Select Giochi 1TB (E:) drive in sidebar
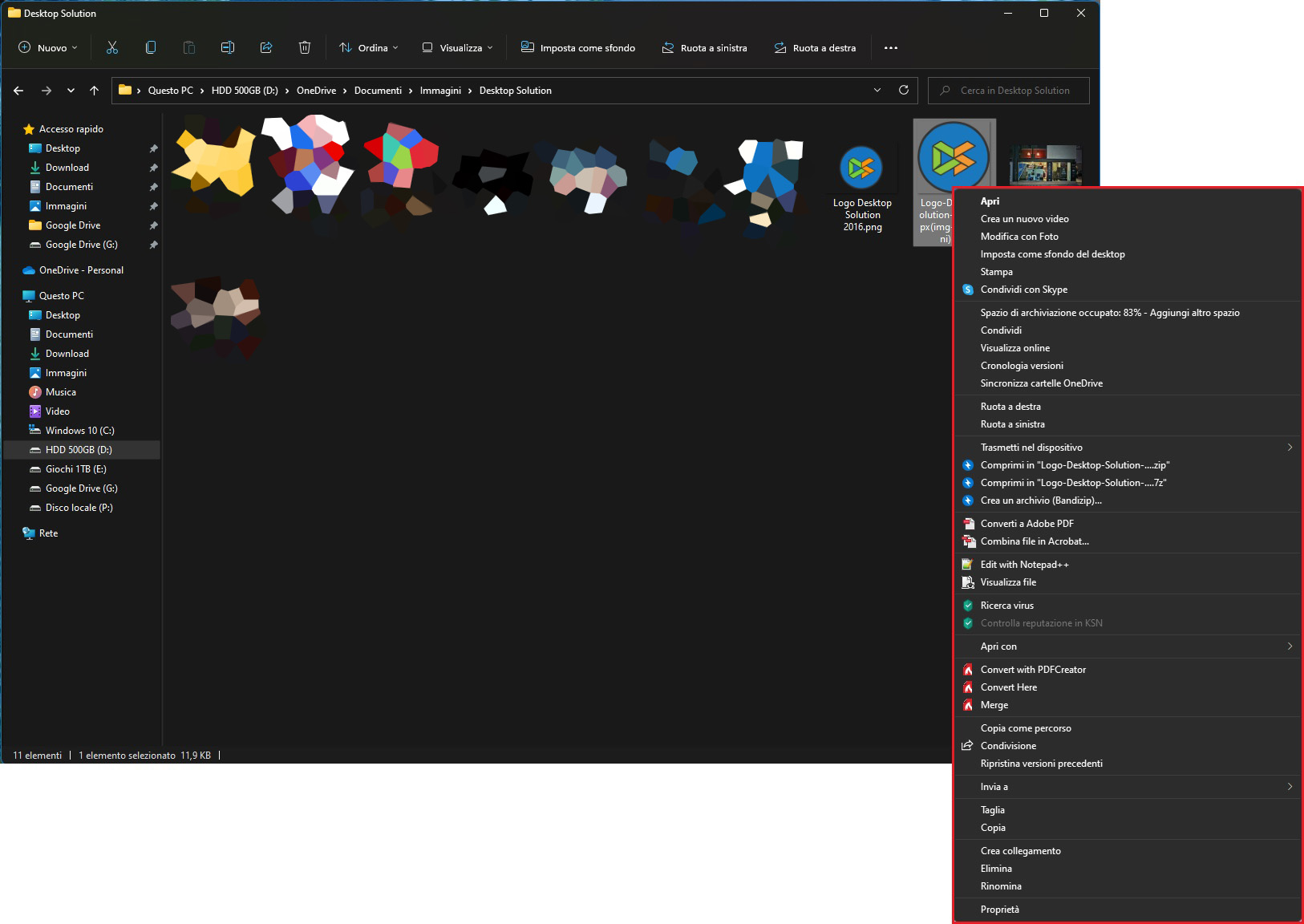The width and height of the screenshot is (1304, 924). pos(75,469)
